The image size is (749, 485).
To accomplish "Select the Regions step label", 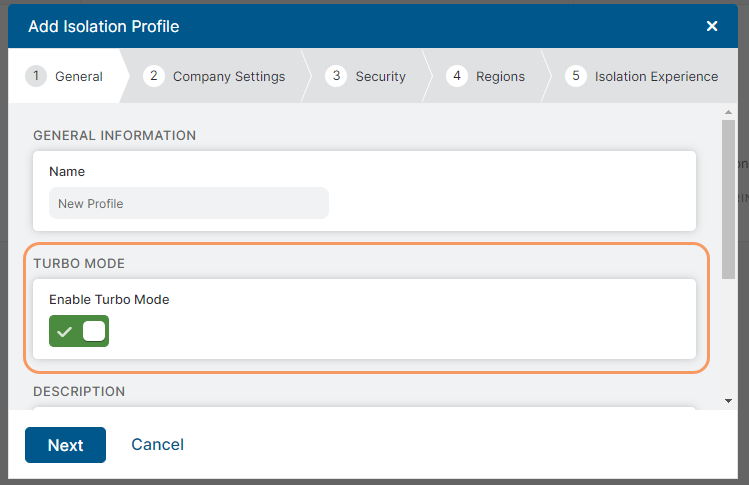I will pyautogui.click(x=500, y=76).
